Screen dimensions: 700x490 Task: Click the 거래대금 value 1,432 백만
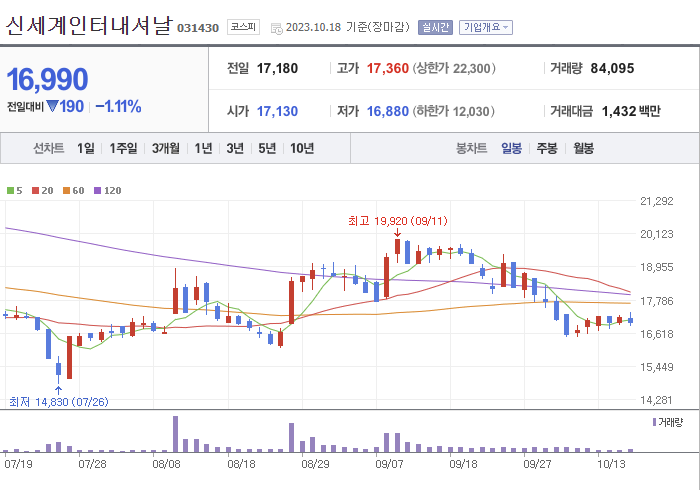point(631,111)
